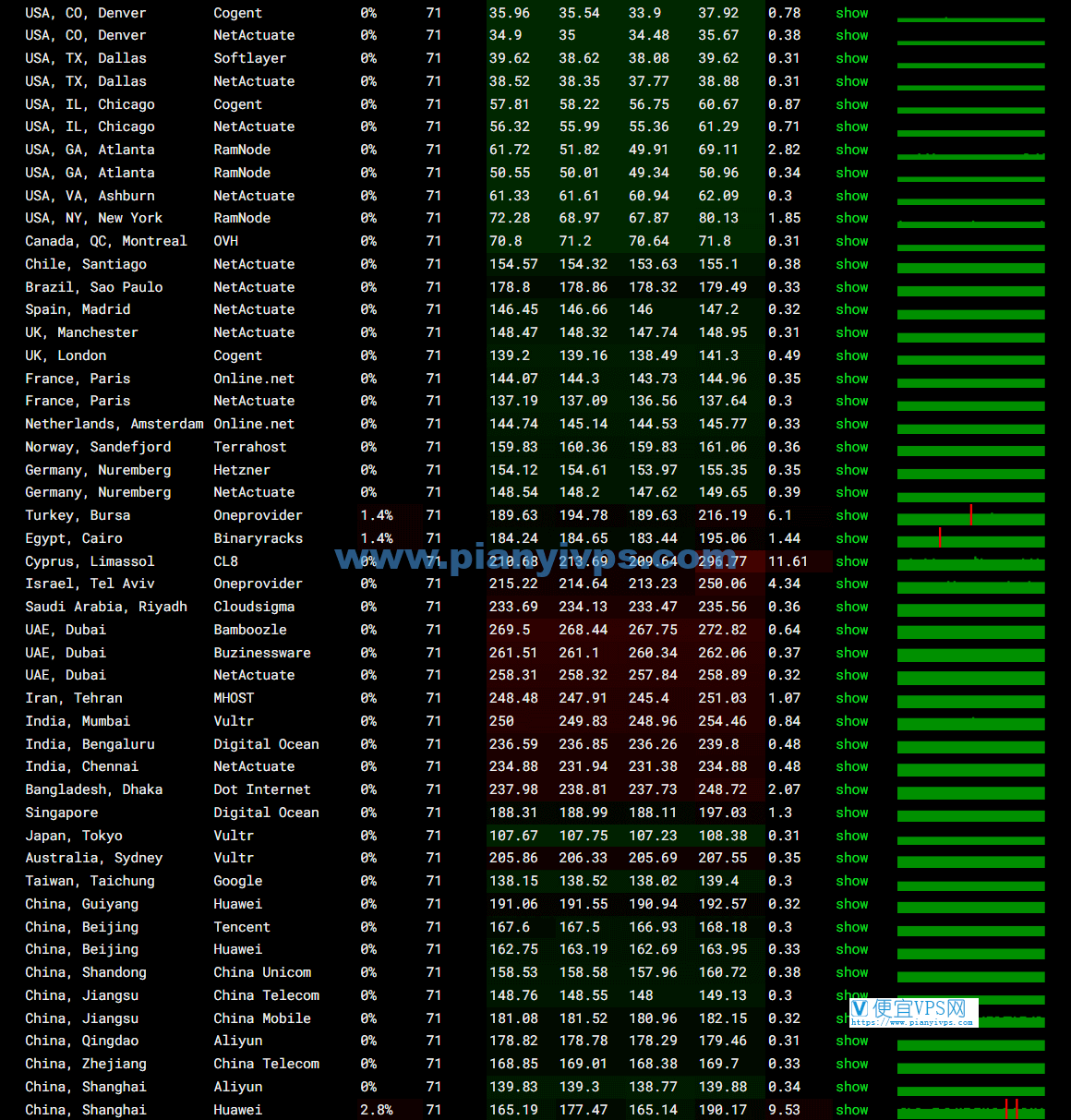Select the 107.67 Tokyo latency value

(x=513, y=836)
